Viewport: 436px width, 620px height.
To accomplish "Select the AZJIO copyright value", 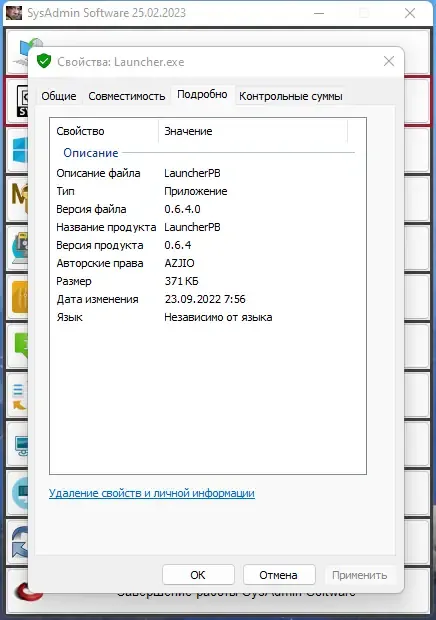I will click(x=179, y=263).
